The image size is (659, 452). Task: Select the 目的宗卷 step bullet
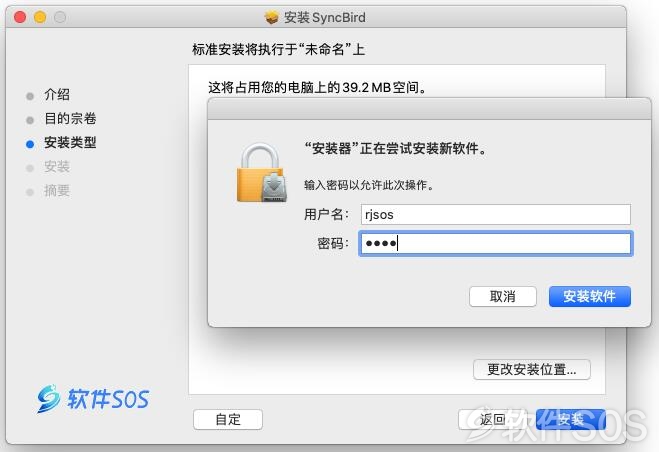[30, 120]
